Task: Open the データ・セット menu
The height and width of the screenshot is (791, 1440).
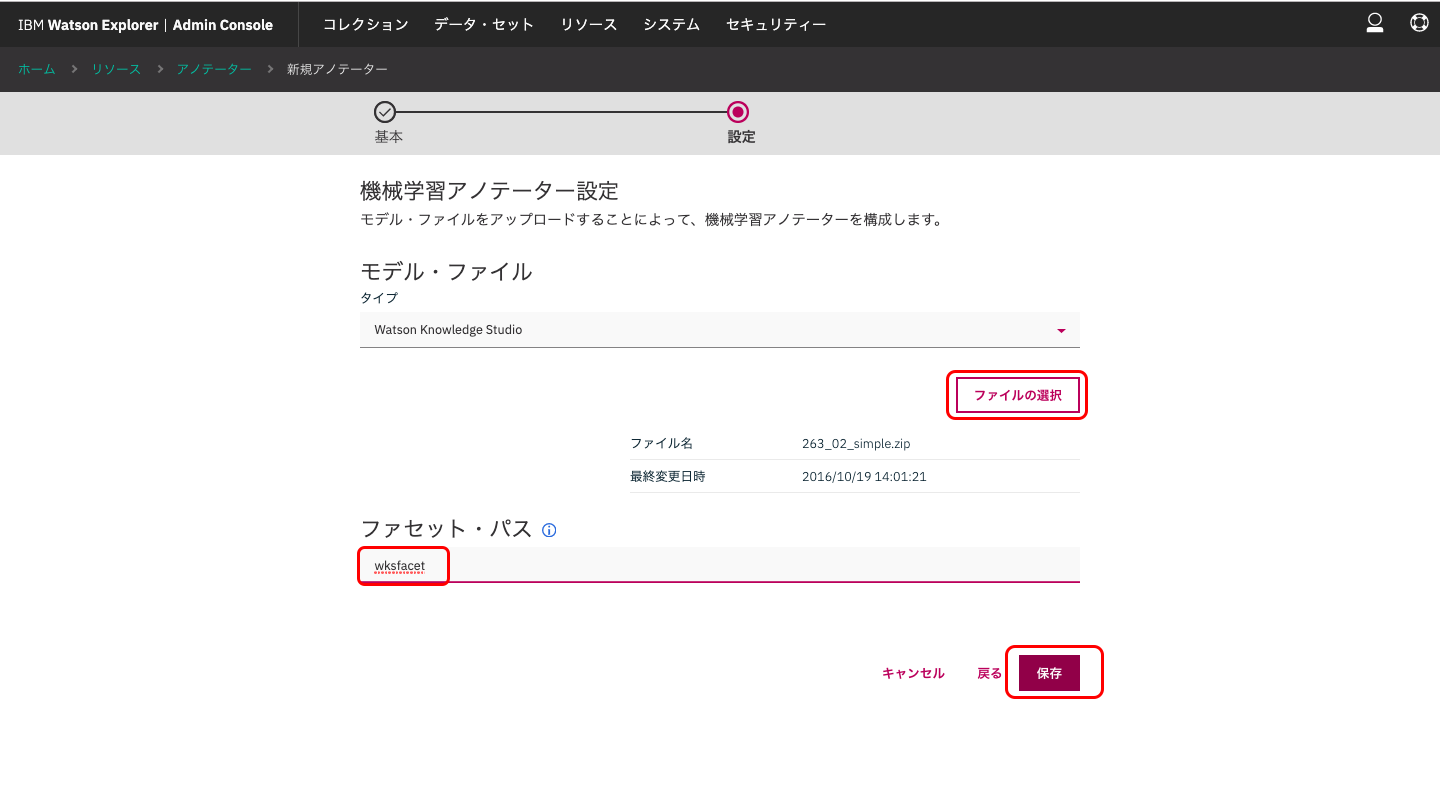Action: point(484,24)
